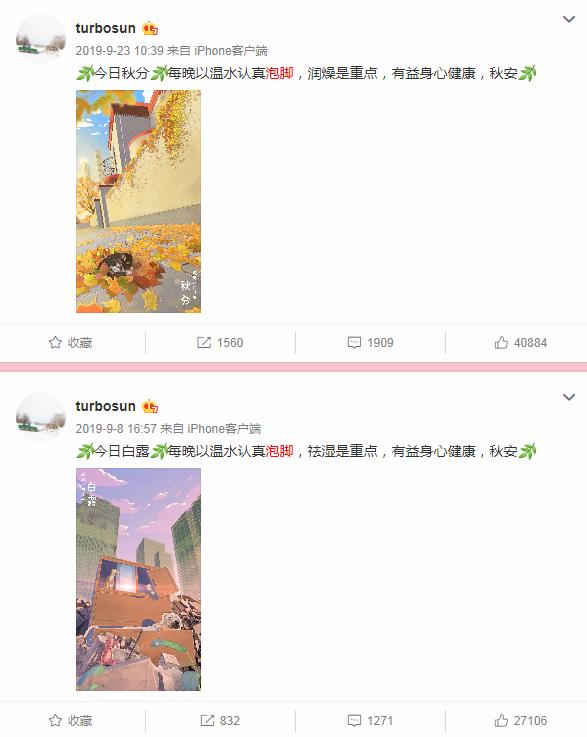
Task: Like the second post with 27106 likes
Action: click(501, 721)
